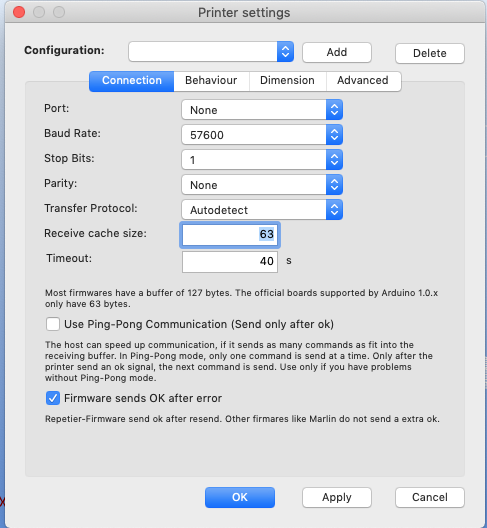
Task: Open the Dimension tab
Action: click(x=287, y=81)
